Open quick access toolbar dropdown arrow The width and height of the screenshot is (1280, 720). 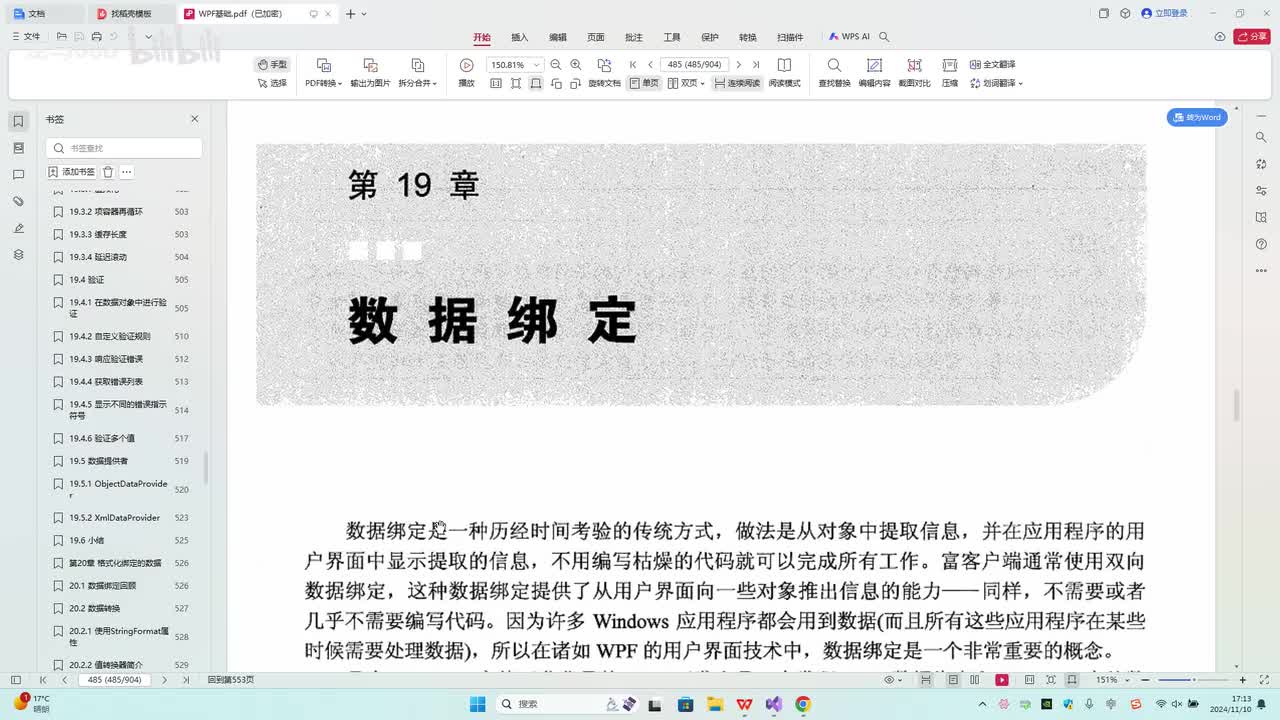(149, 37)
